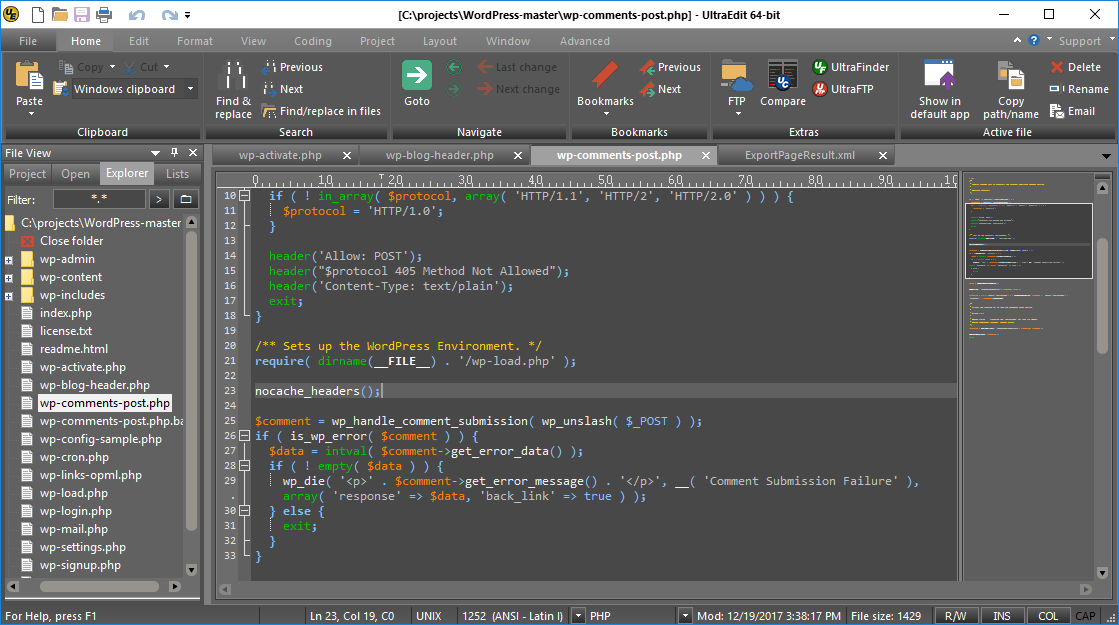Viewport: 1119px width, 625px height.
Task: Open the Find & replace binoculars tool
Action: point(233,76)
